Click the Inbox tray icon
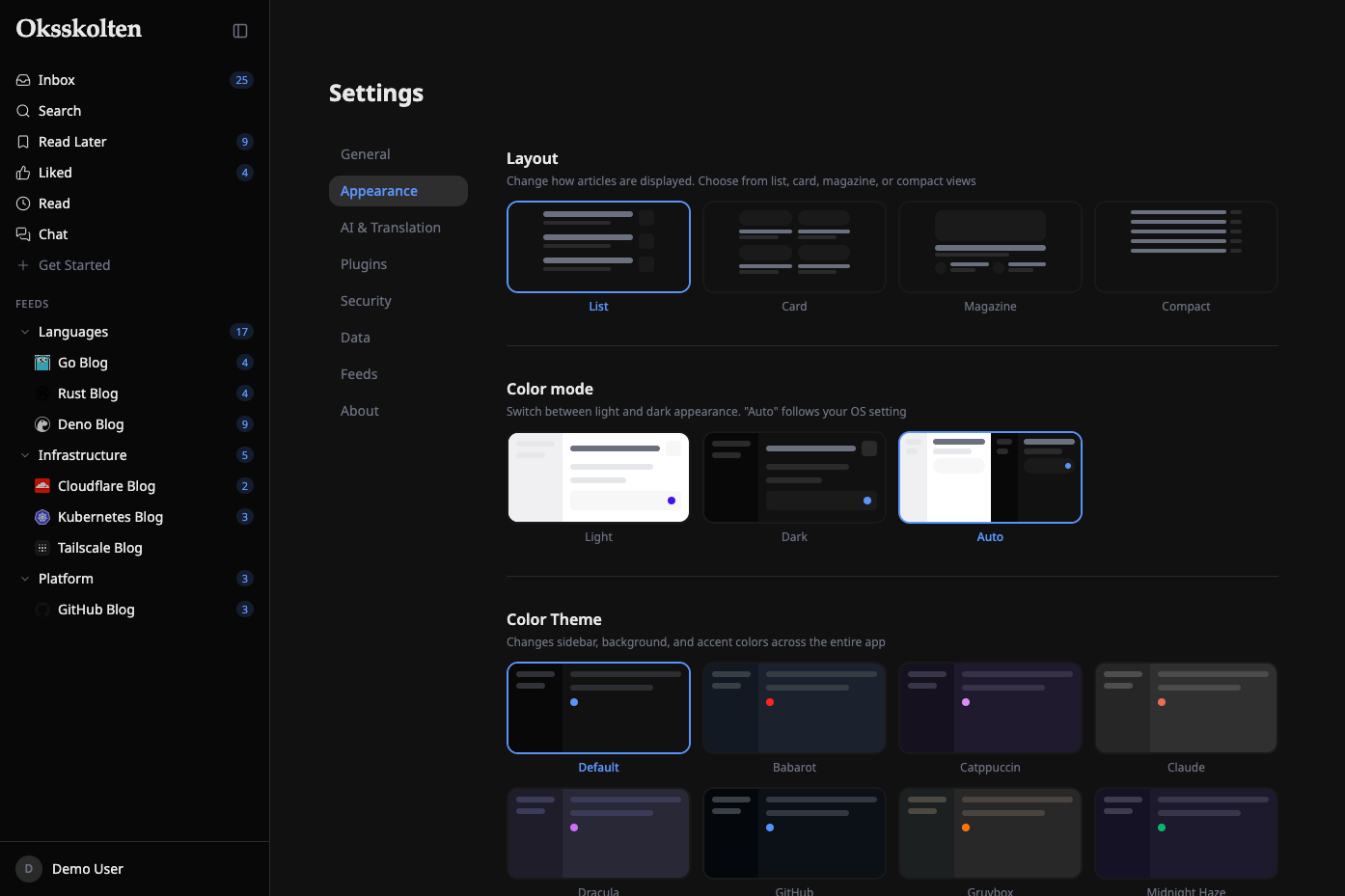The width and height of the screenshot is (1345, 896). [23, 80]
